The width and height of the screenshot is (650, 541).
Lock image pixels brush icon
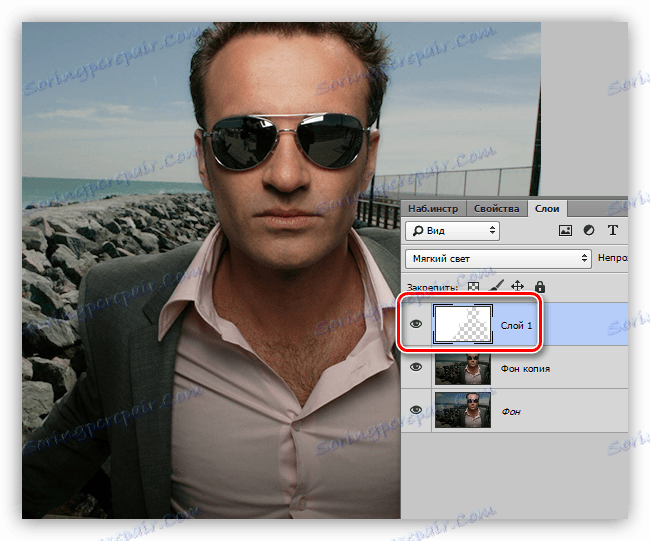coord(496,286)
